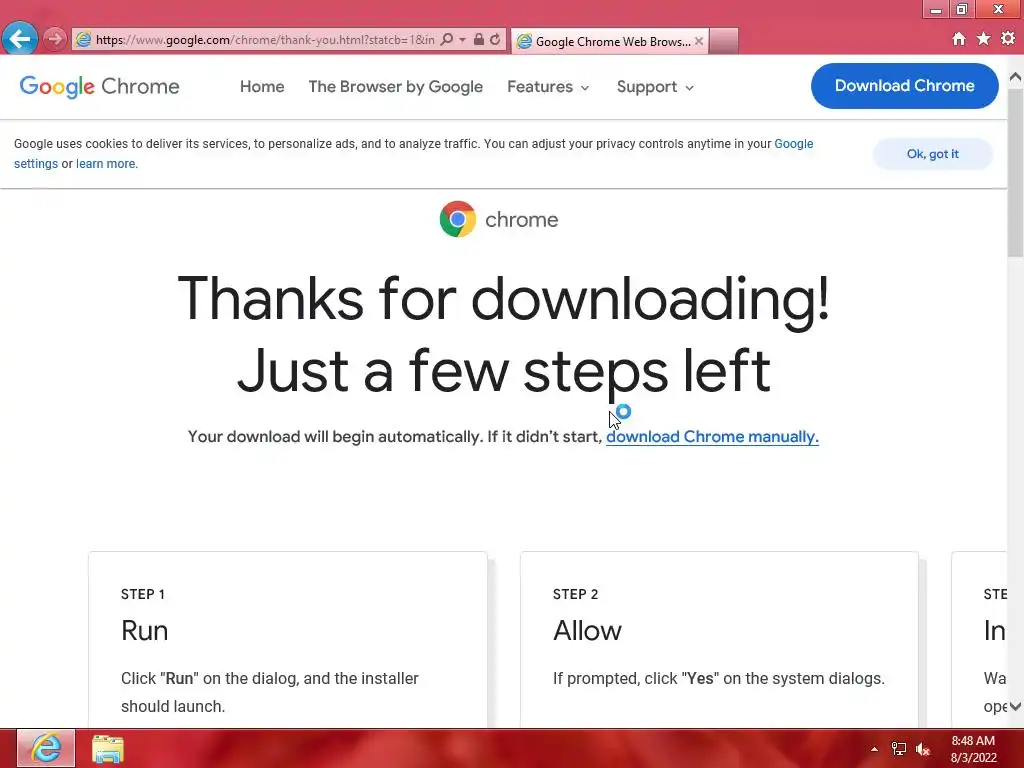Image resolution: width=1024 pixels, height=768 pixels.
Task: Open Internet Explorer from the taskbar
Action: (46, 748)
